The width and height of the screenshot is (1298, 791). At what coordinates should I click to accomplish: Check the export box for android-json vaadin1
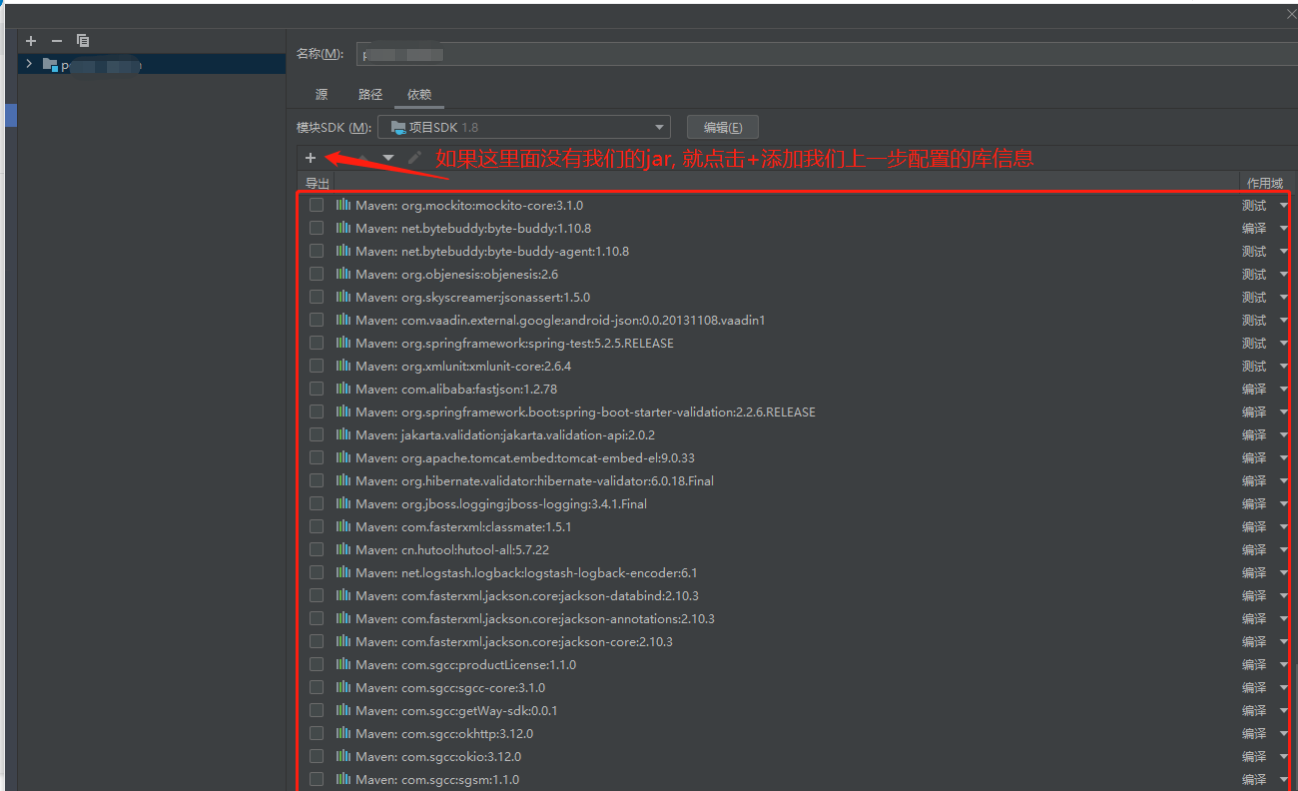coord(316,320)
